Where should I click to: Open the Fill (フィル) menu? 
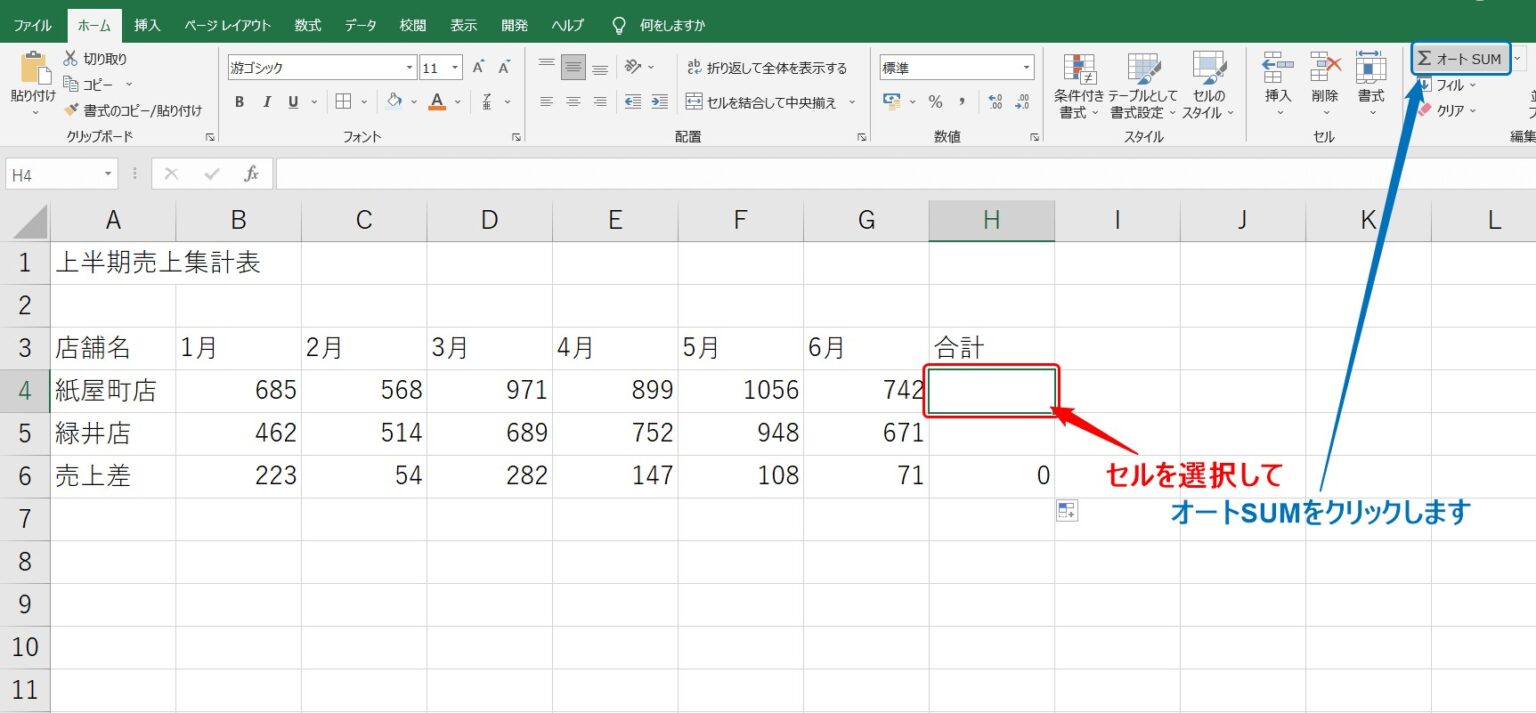coord(1447,85)
